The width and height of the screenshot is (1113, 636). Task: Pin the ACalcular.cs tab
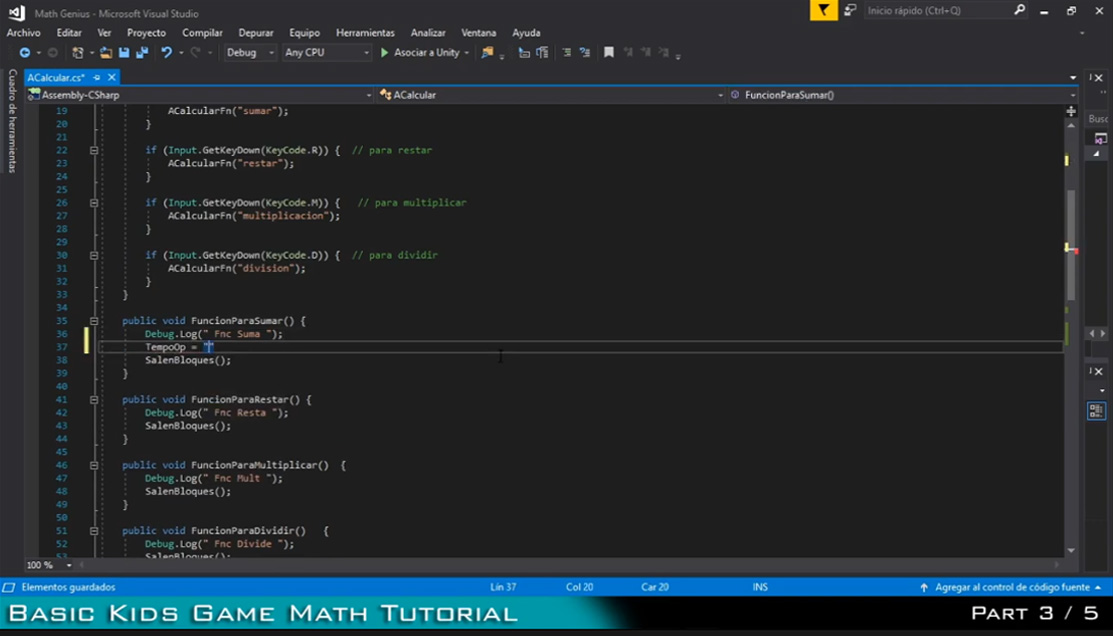click(x=97, y=77)
